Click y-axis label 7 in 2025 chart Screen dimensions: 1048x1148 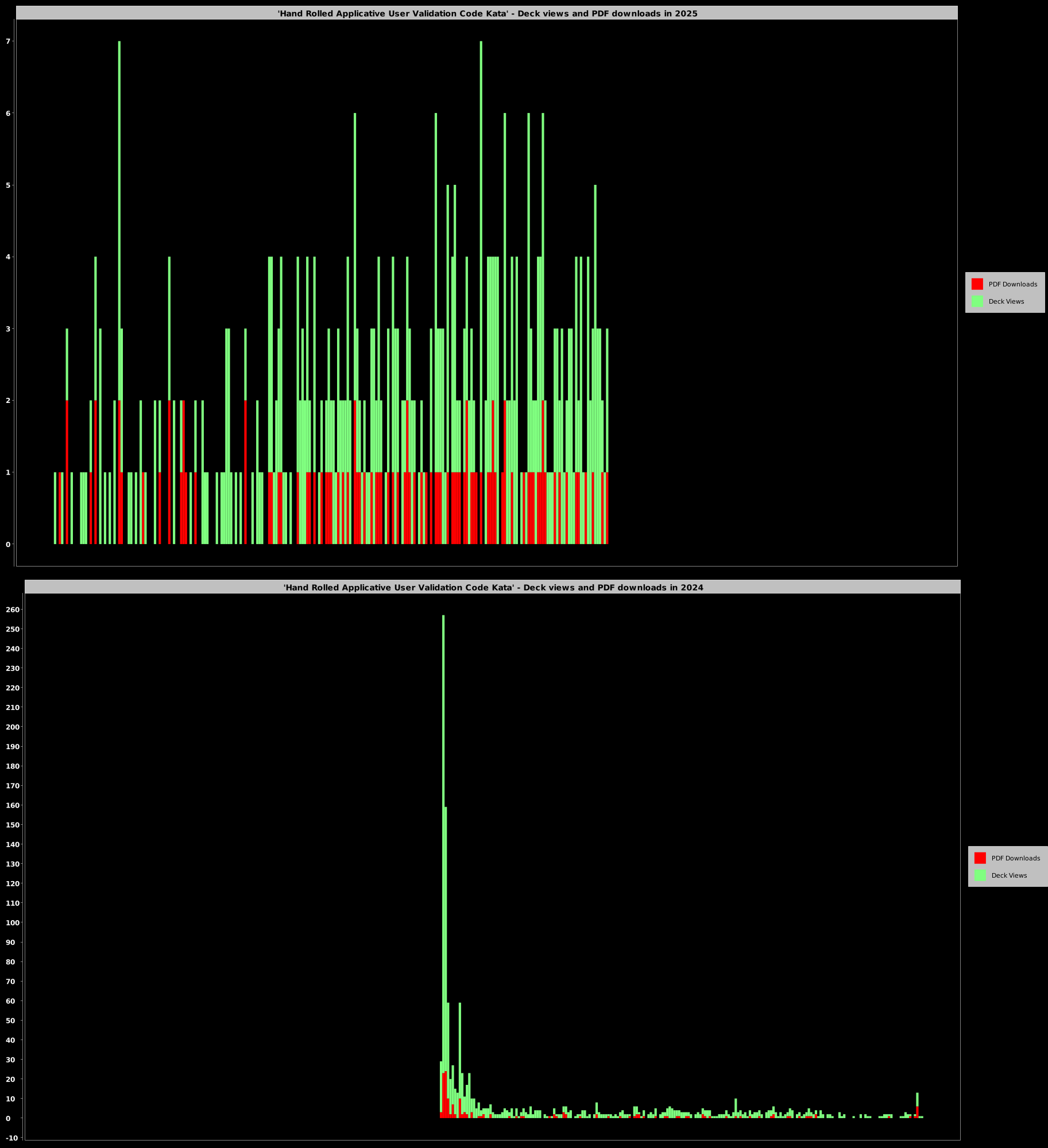point(8,41)
